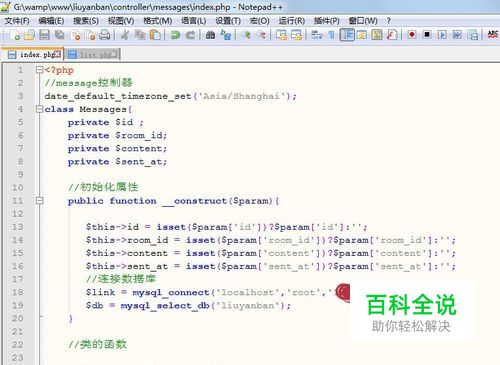
Task: Open Find with the binoculars icon
Action: tap(210, 35)
